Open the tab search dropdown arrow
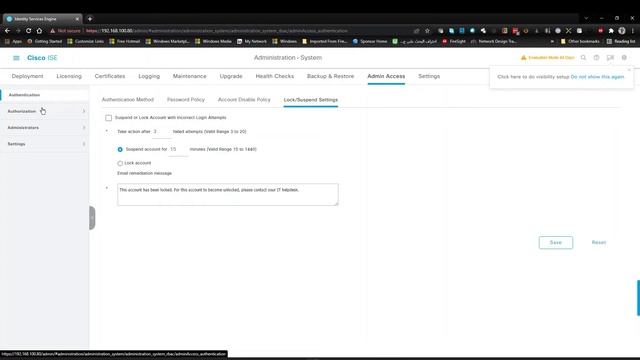 click(x=586, y=18)
